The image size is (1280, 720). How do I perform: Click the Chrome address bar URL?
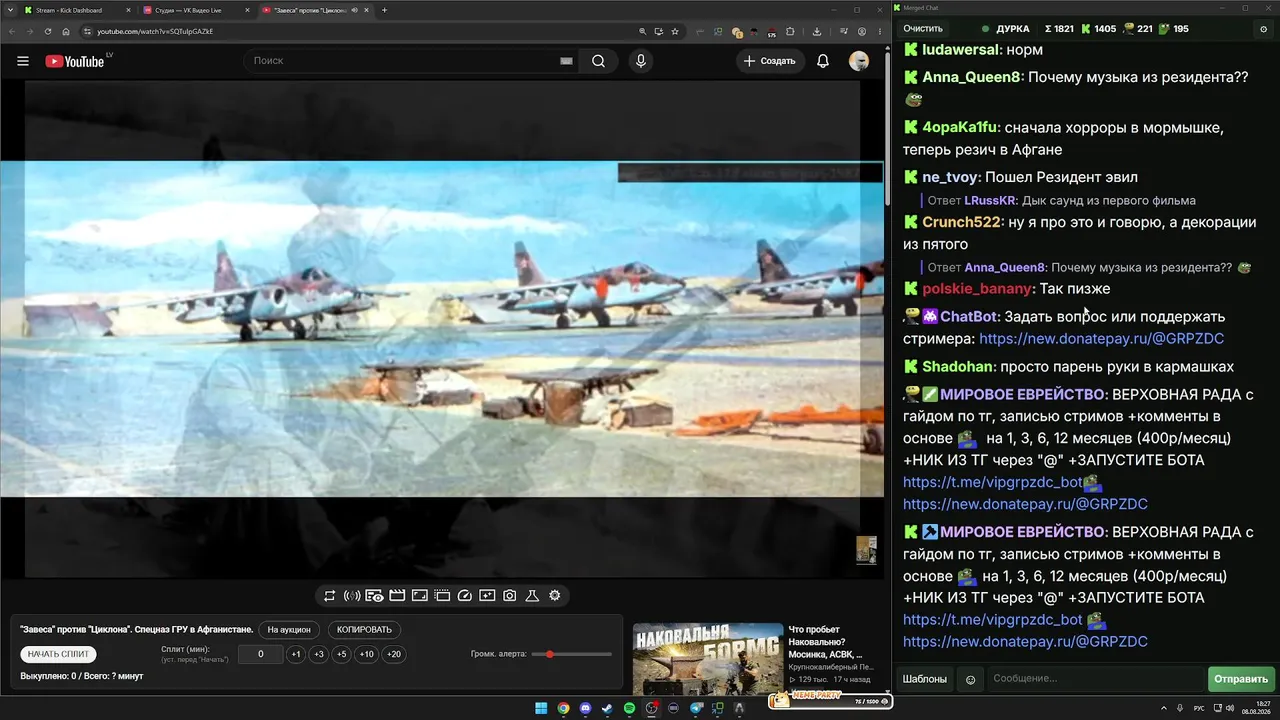click(155, 31)
